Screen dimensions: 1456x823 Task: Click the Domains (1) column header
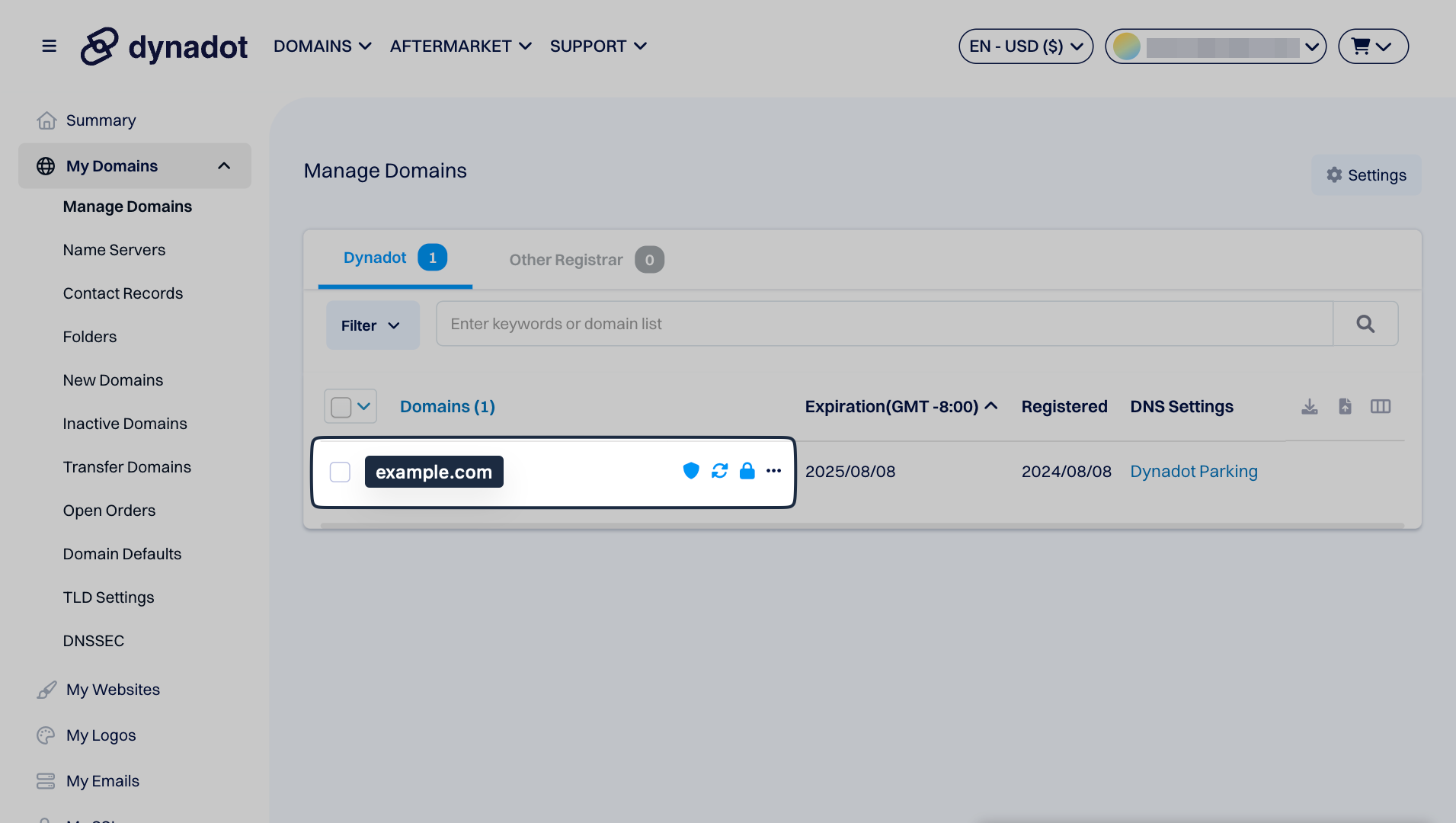(x=447, y=407)
